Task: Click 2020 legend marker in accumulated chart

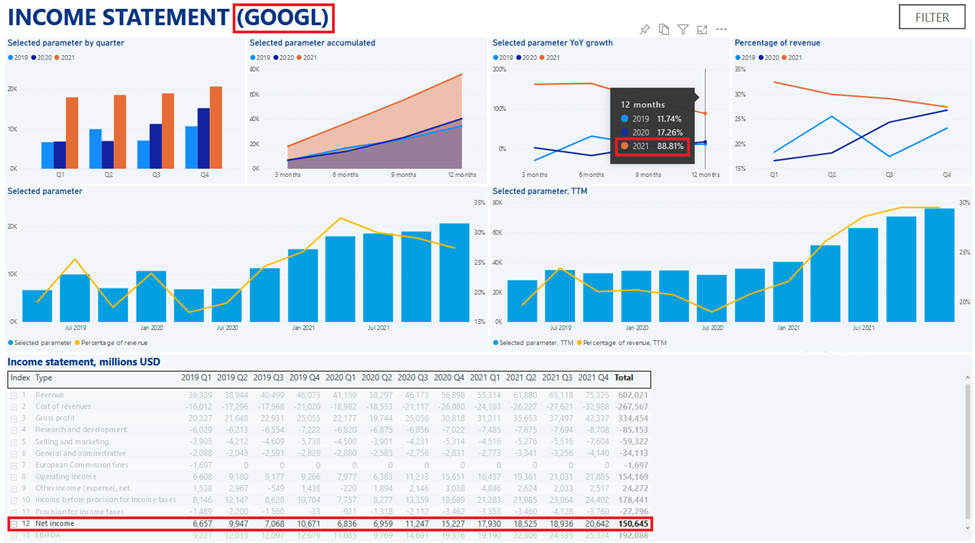Action: point(279,58)
